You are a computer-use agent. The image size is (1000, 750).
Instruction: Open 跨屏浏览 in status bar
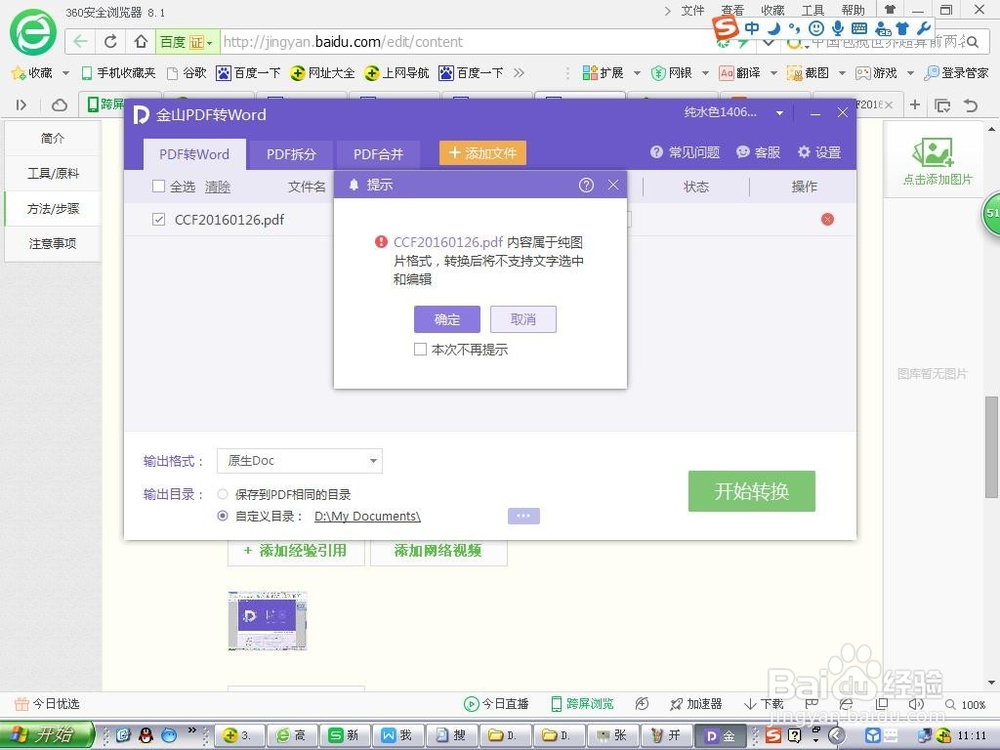click(x=582, y=703)
